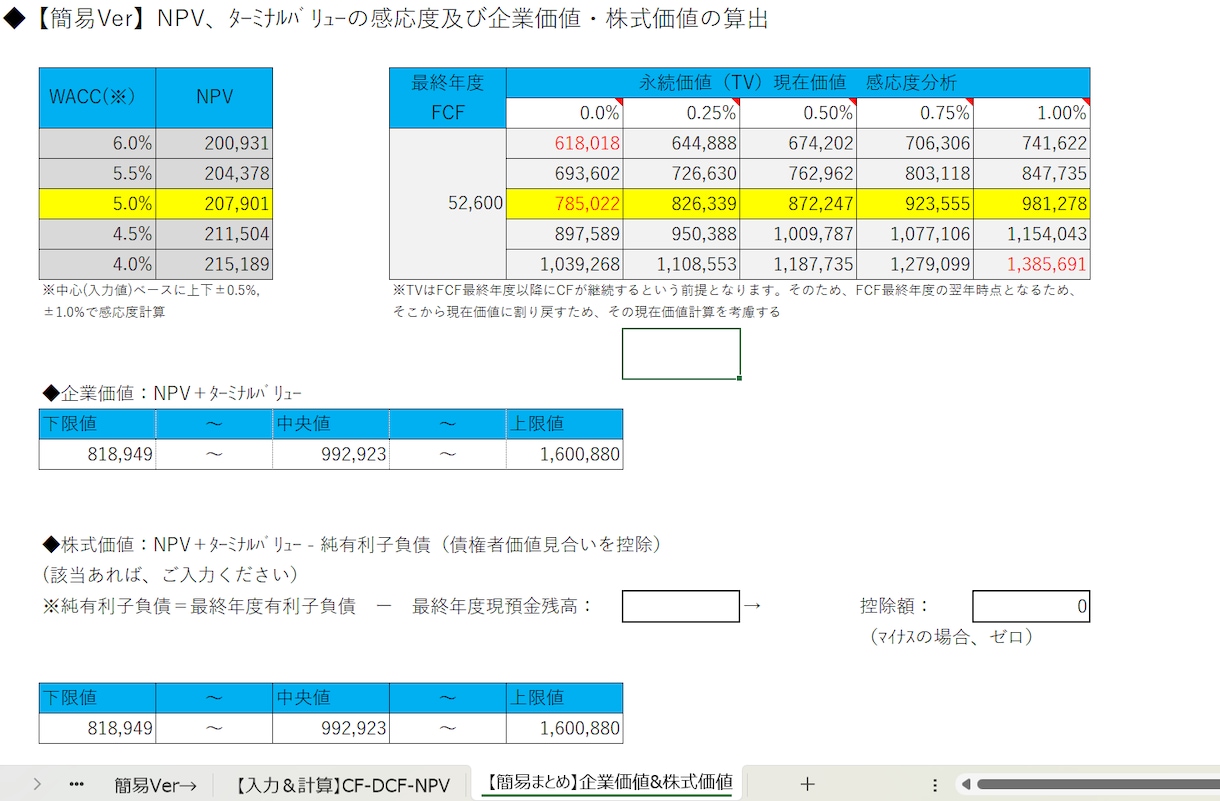Select the 最終年度 FCF header cell

448,98
